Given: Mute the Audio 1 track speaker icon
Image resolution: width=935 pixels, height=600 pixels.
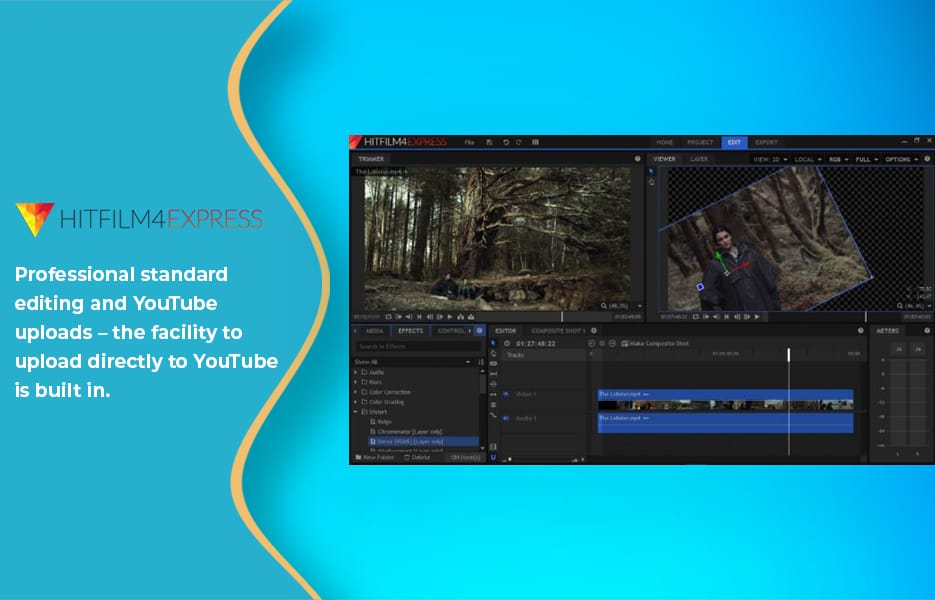Looking at the screenshot, I should [506, 417].
